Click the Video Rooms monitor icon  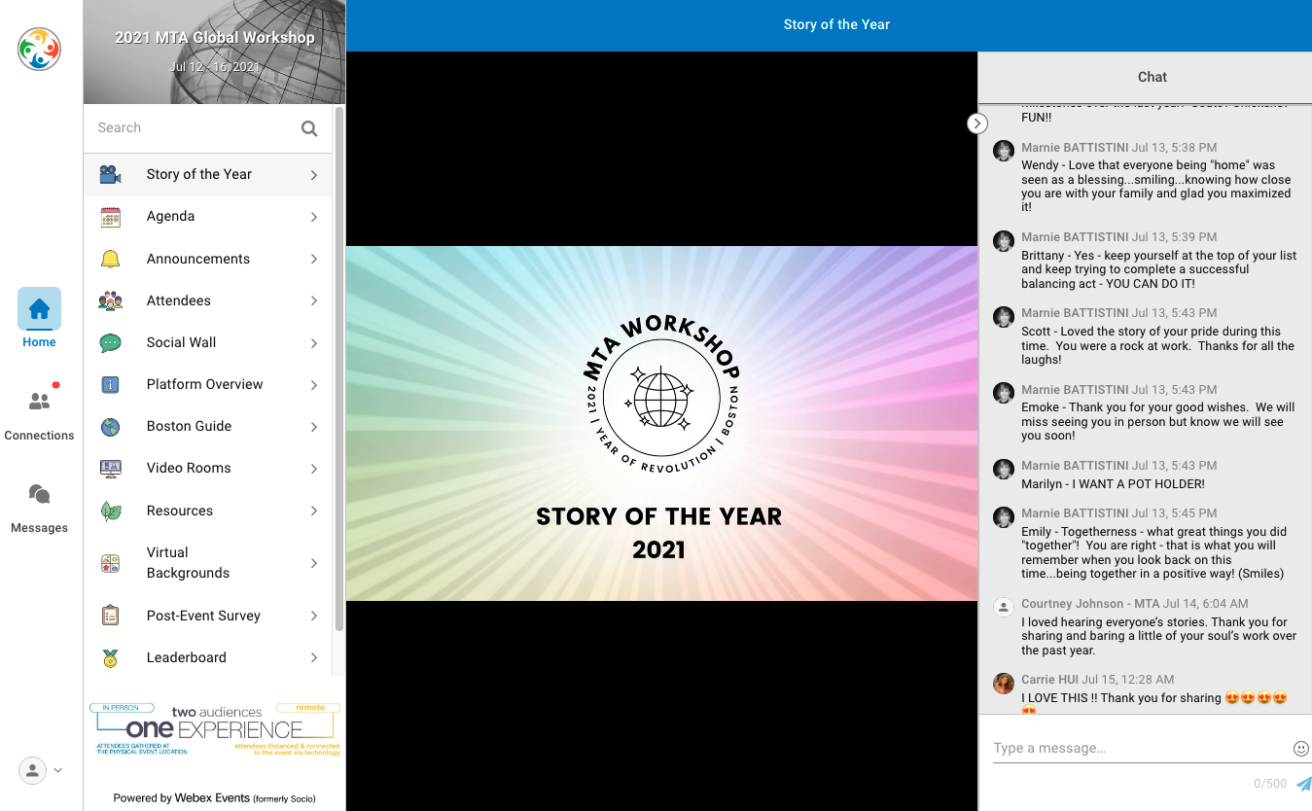(110, 468)
